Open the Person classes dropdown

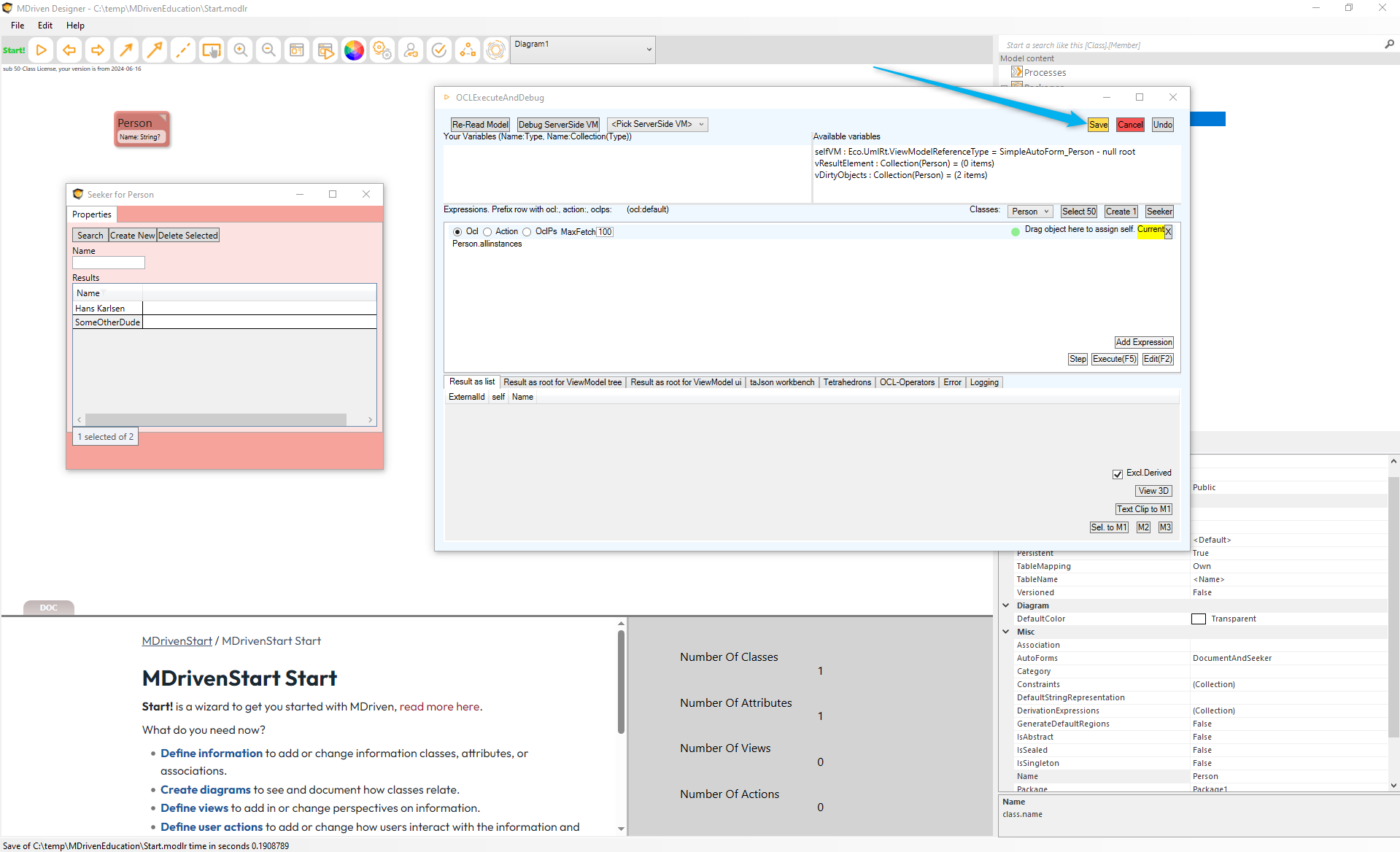pyautogui.click(x=1030, y=212)
